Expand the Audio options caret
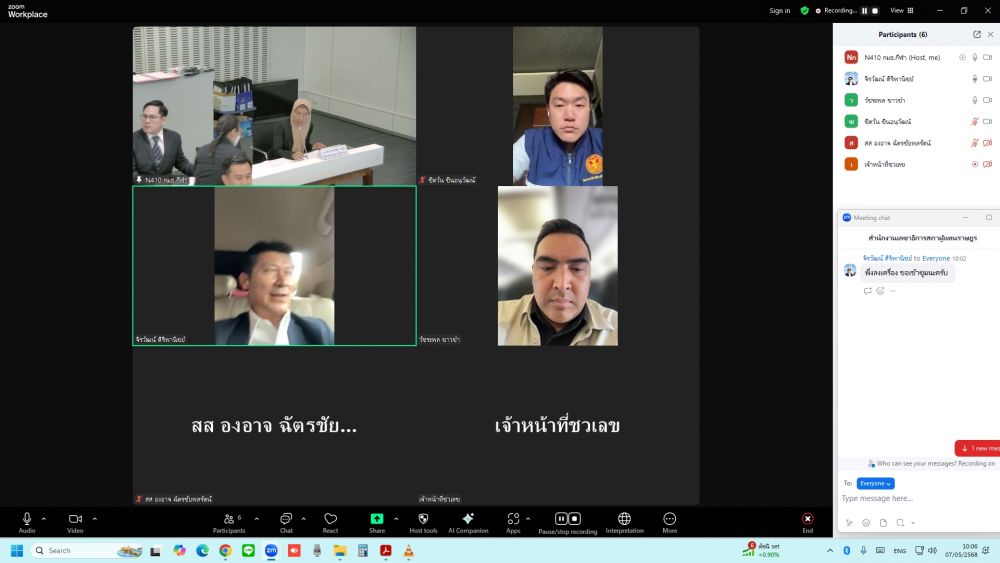Image resolution: width=1000 pixels, height=563 pixels. pos(43,519)
